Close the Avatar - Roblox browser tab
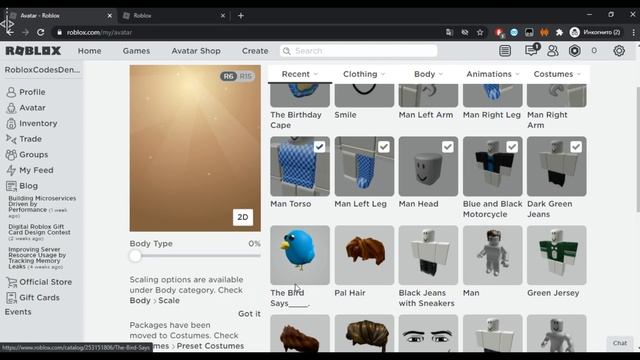The height and width of the screenshot is (360, 640). [x=109, y=16]
